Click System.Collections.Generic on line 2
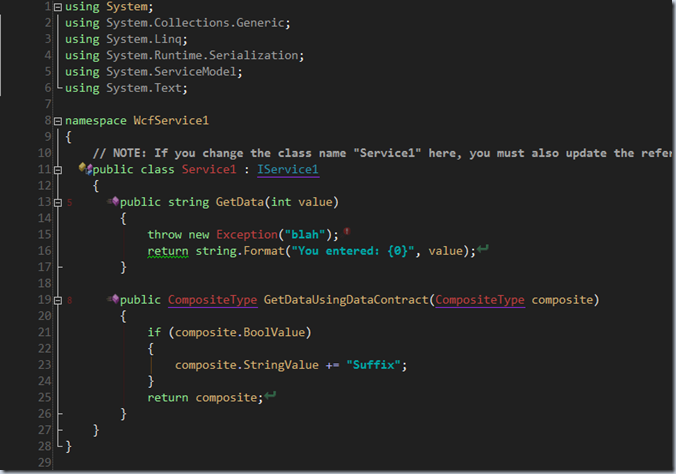Screen dimensions: 676x474 (x=195, y=23)
